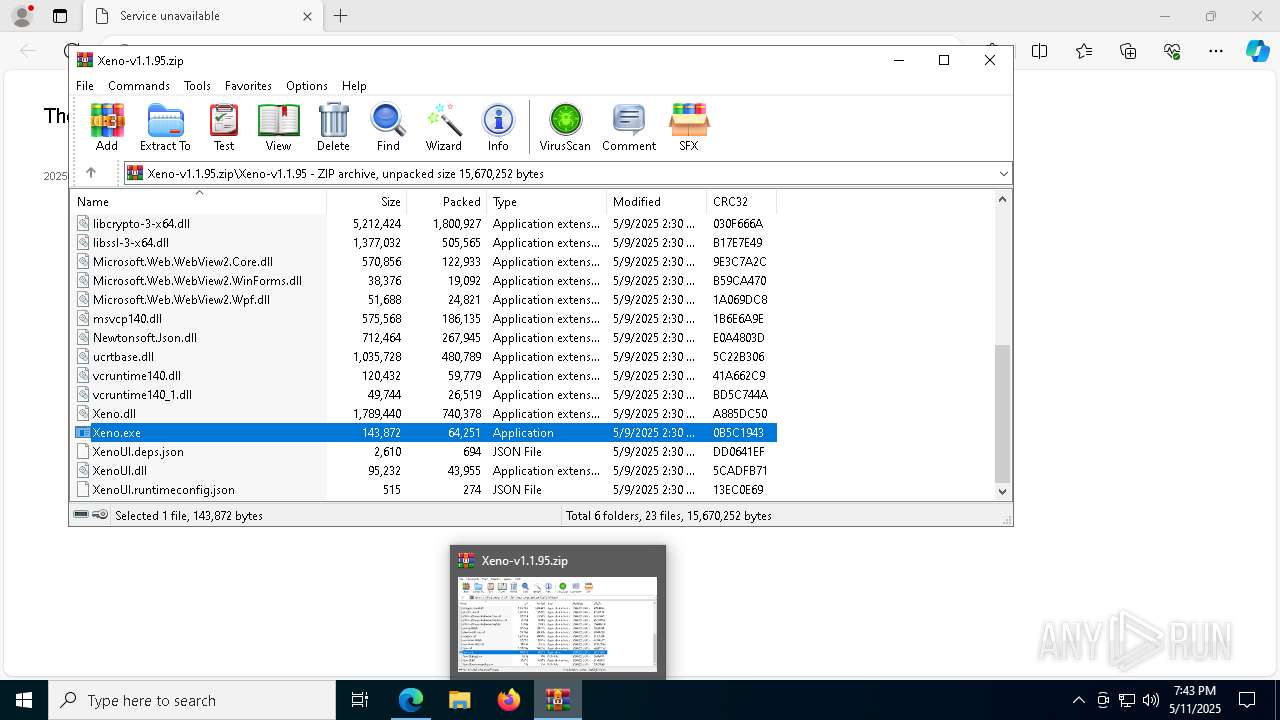Image resolution: width=1280 pixels, height=720 pixels.
Task: Open the Favorites menu
Action: [x=248, y=86]
